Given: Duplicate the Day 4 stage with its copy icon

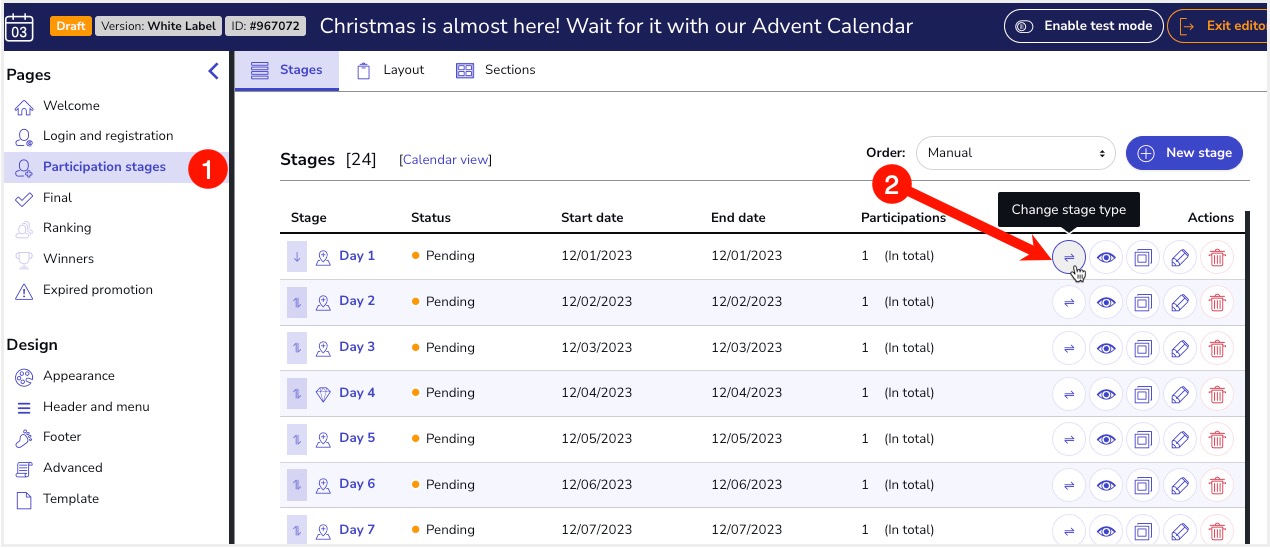Looking at the screenshot, I should (x=1143, y=394).
